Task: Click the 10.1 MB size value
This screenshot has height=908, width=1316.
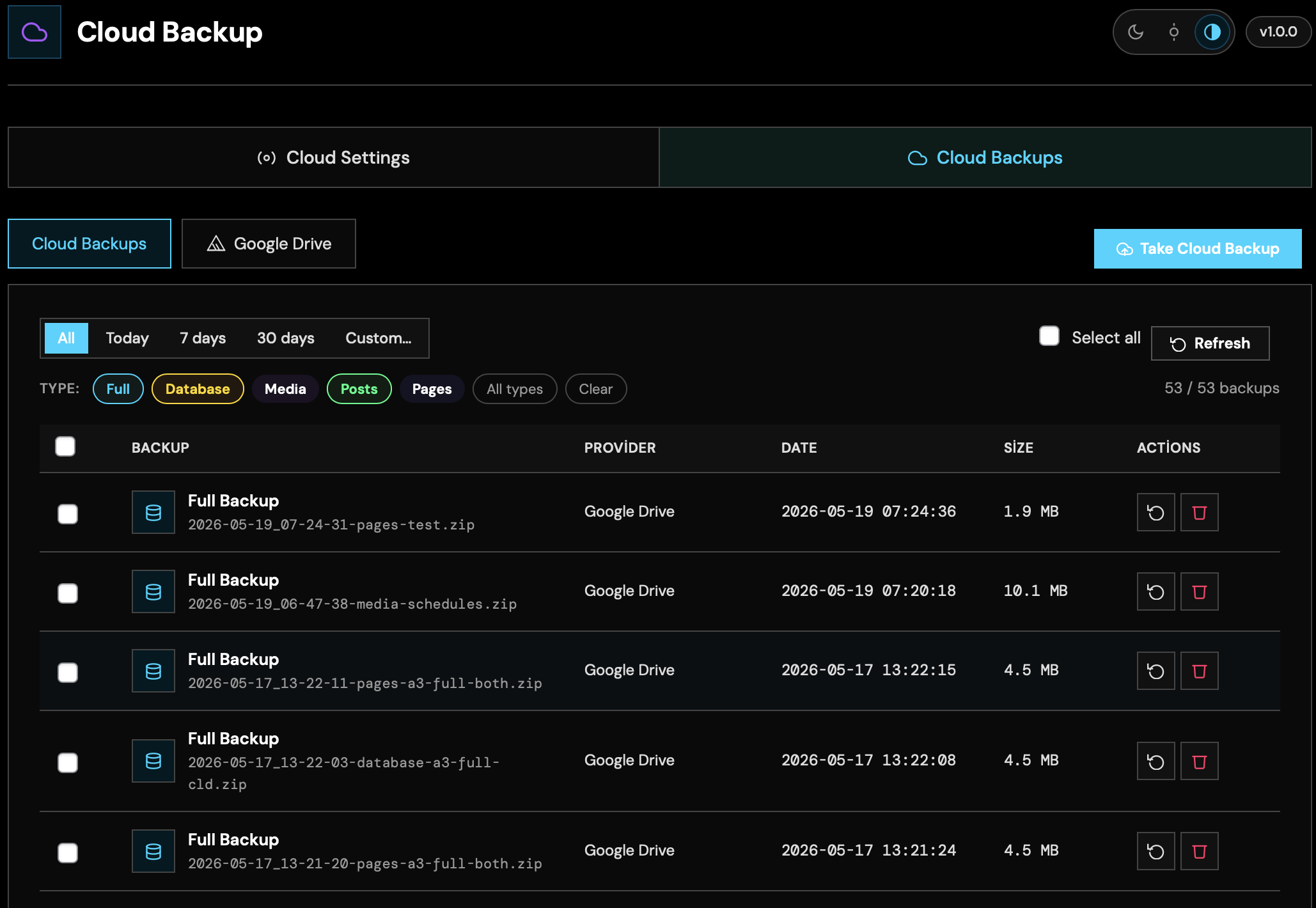Action: [x=1036, y=591]
